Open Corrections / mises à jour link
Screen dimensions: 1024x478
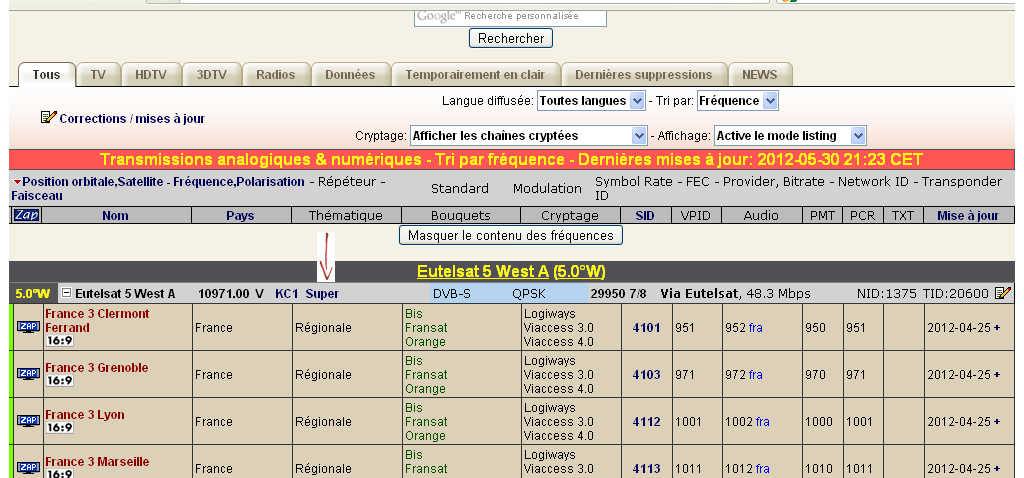tap(132, 119)
